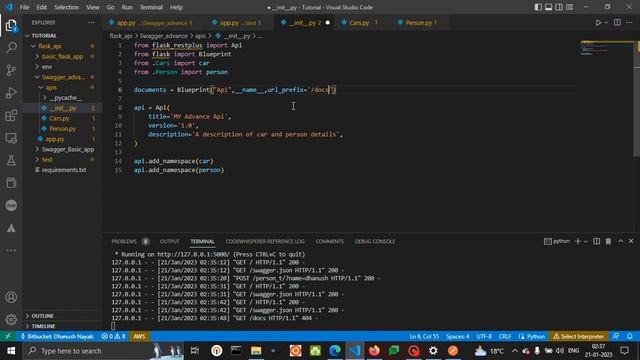Collapse the flask_api folder

click(x=62, y=46)
